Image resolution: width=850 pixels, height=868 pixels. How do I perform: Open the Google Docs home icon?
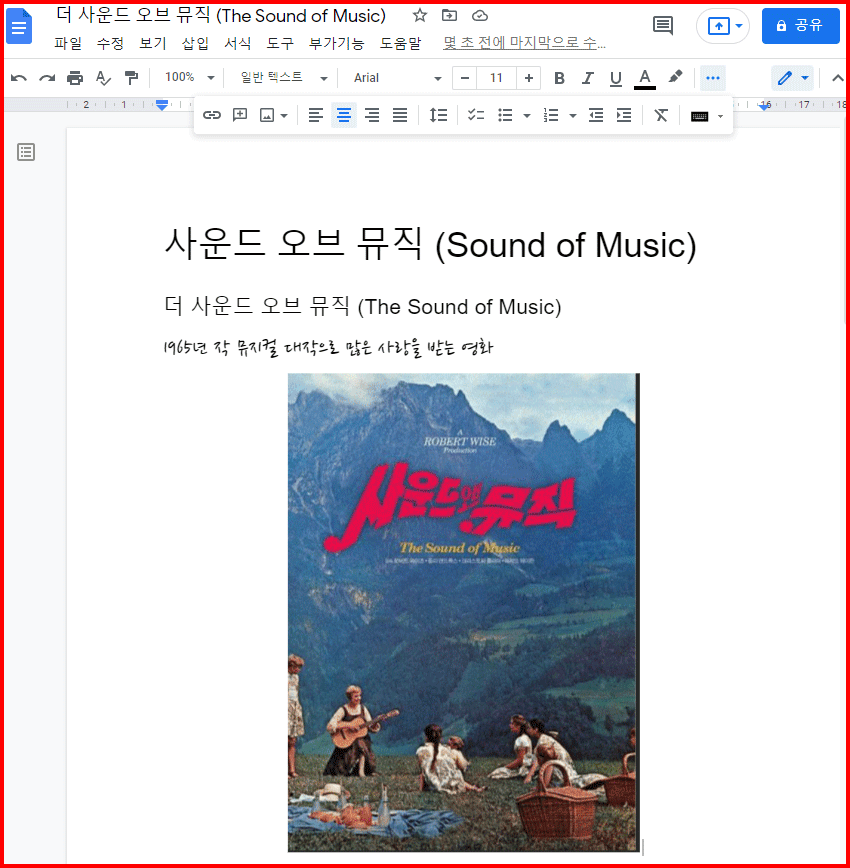click(19, 26)
